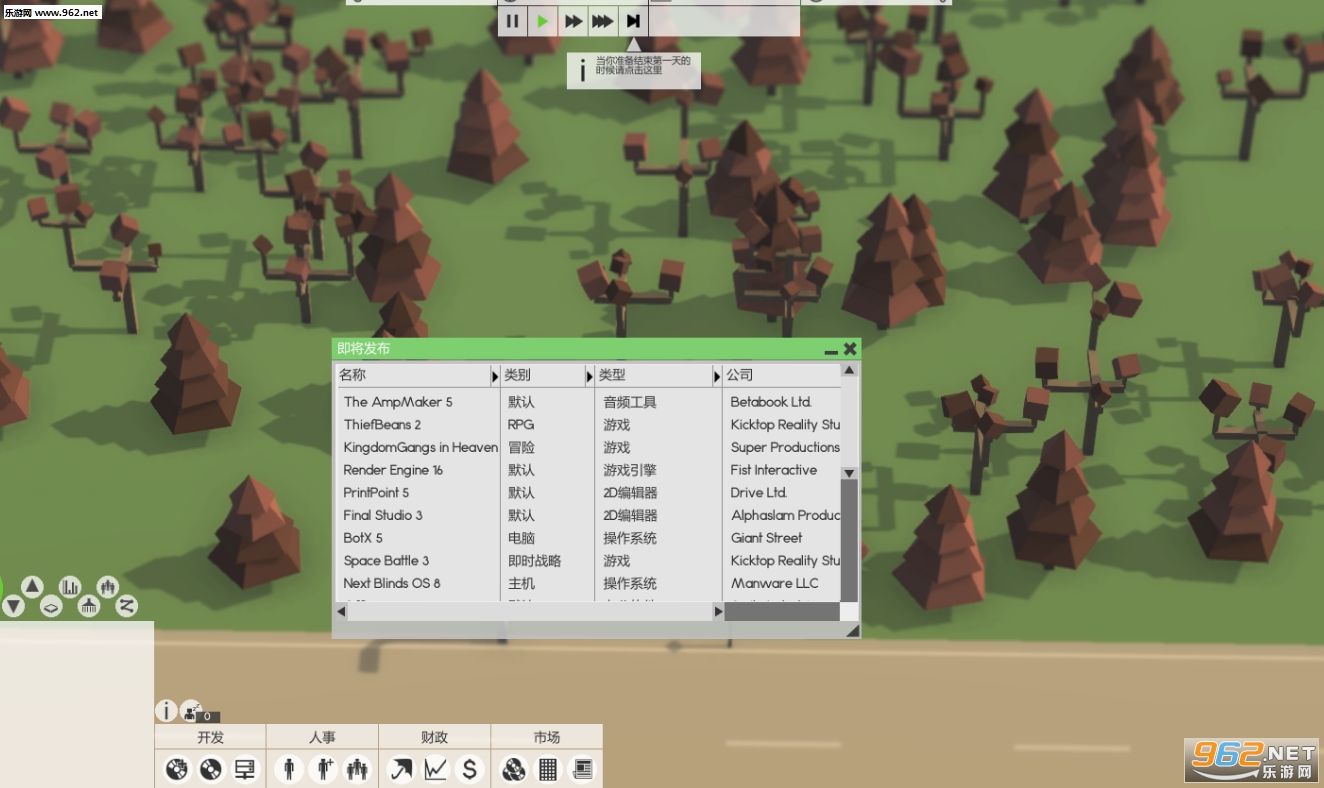Click the horizontal scroll left arrow
Viewport: 1324px width, 788px height.
click(341, 611)
